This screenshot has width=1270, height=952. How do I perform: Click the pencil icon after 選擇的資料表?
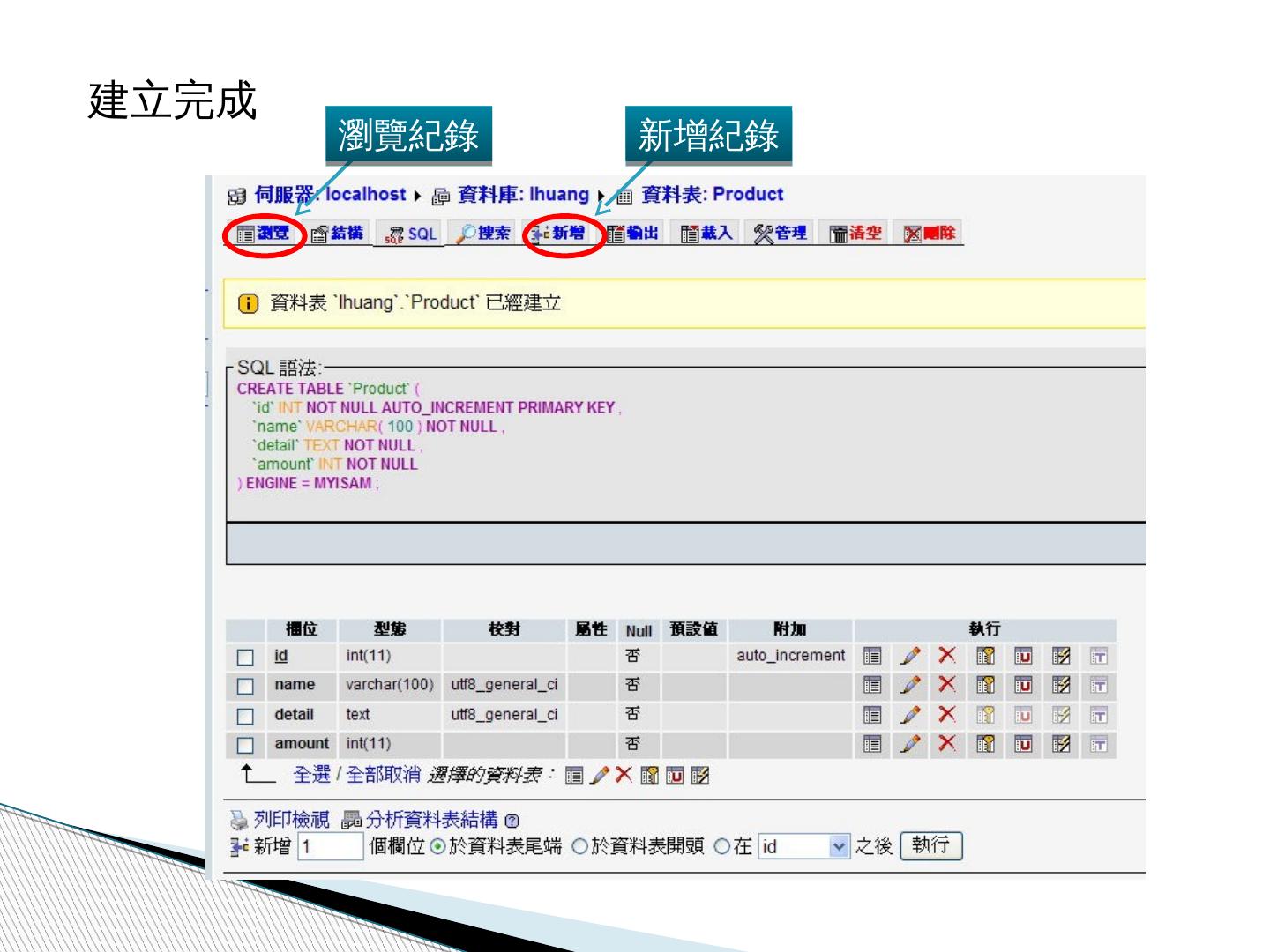tap(600, 776)
